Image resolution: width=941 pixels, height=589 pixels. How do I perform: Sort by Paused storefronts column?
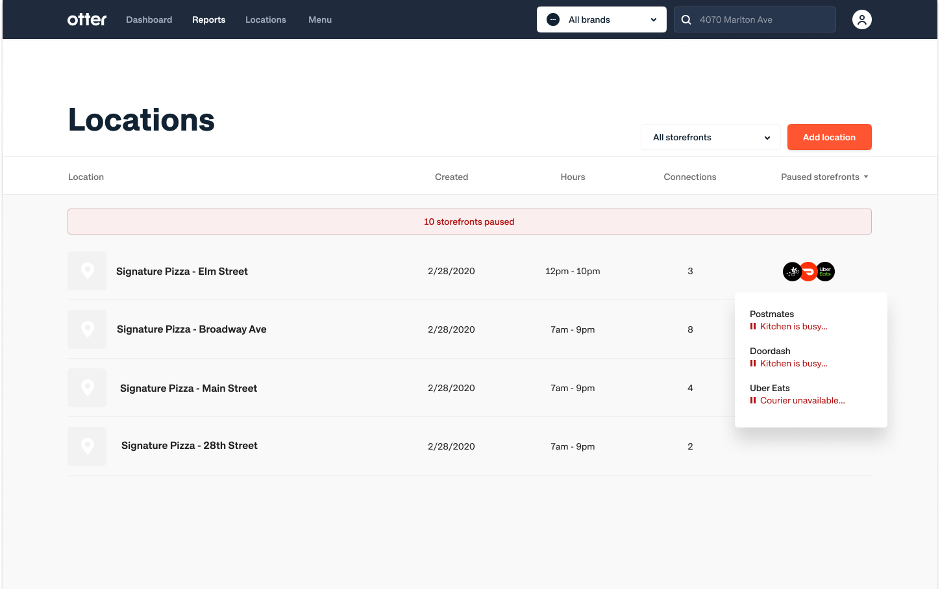point(824,177)
